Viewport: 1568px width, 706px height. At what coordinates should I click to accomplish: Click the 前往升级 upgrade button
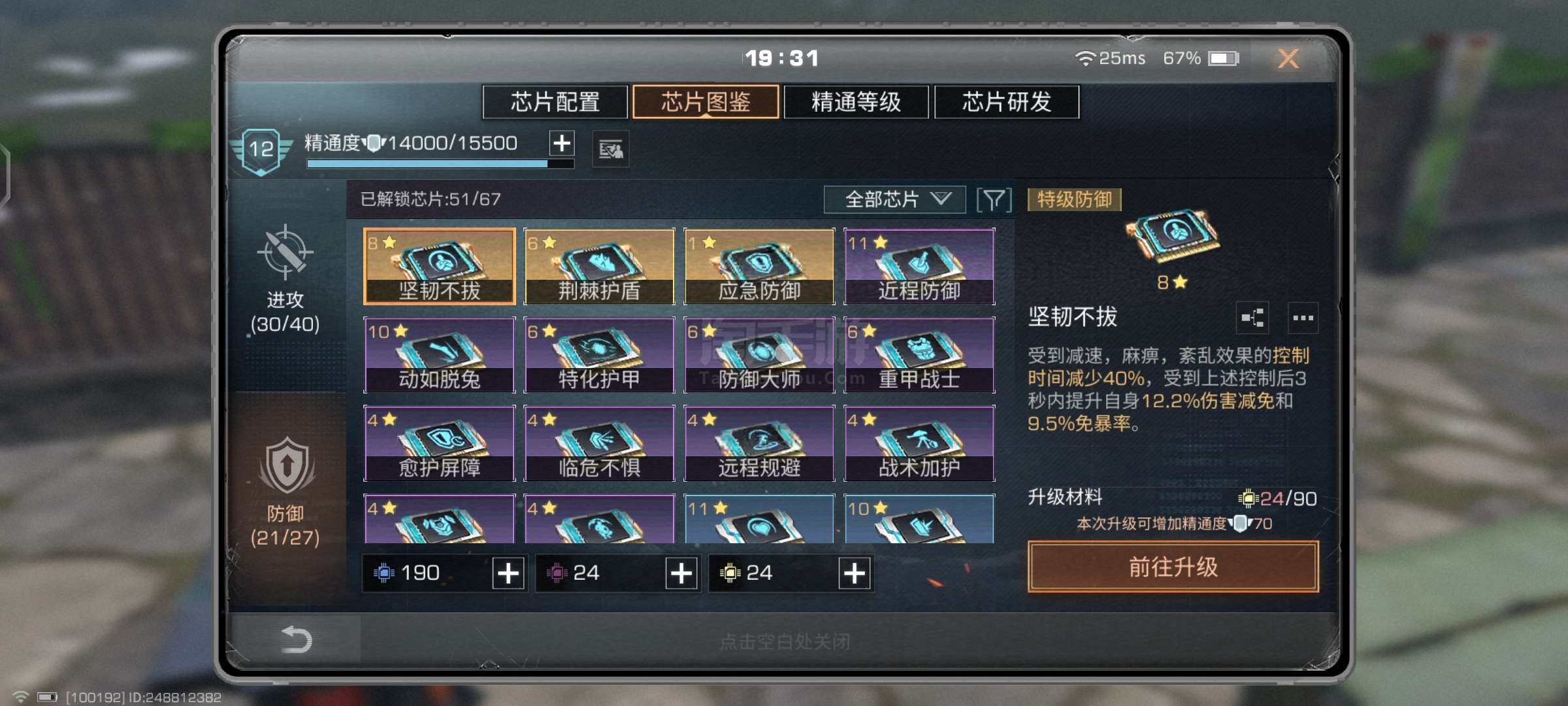tap(1173, 567)
